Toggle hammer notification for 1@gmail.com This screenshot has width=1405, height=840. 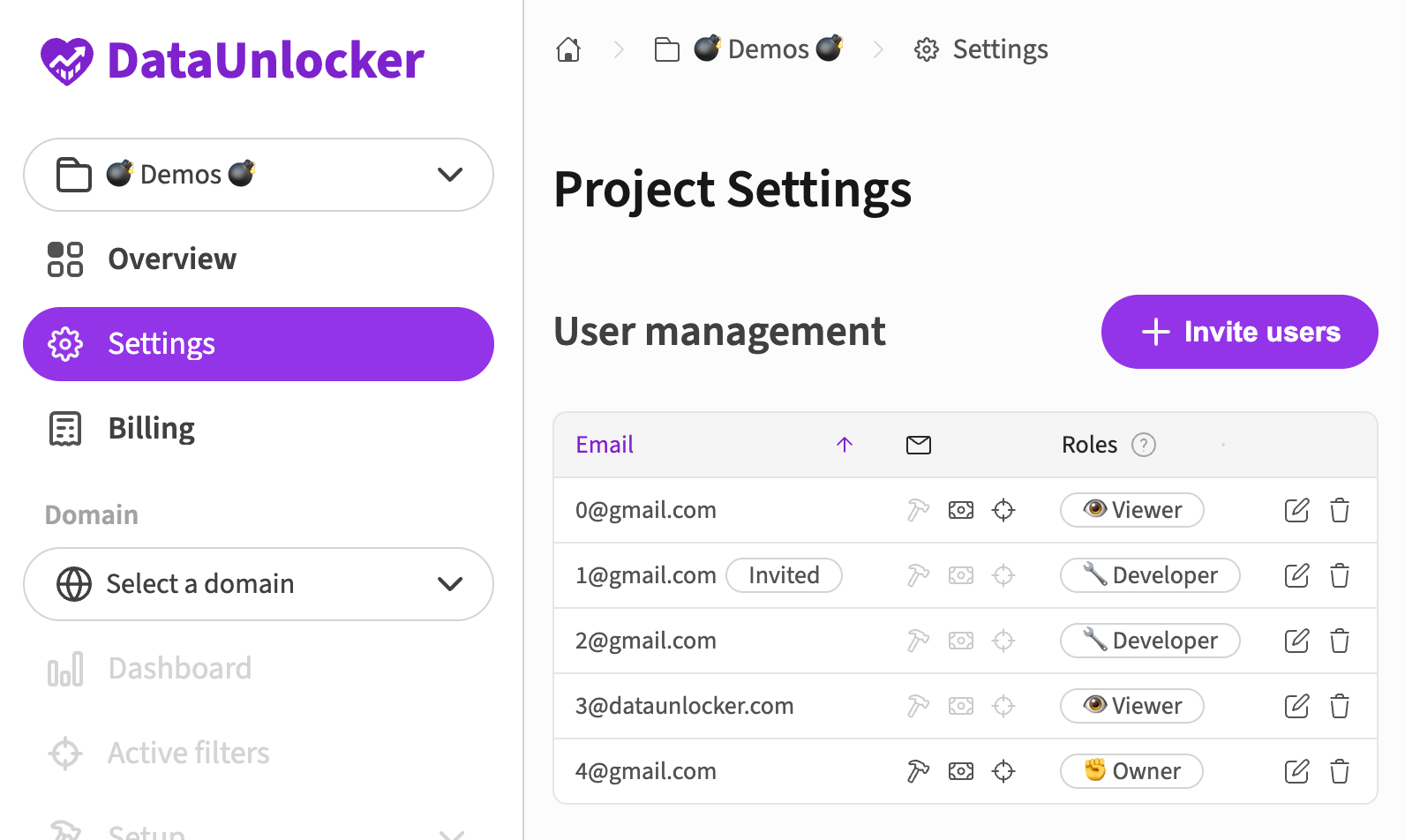click(918, 575)
